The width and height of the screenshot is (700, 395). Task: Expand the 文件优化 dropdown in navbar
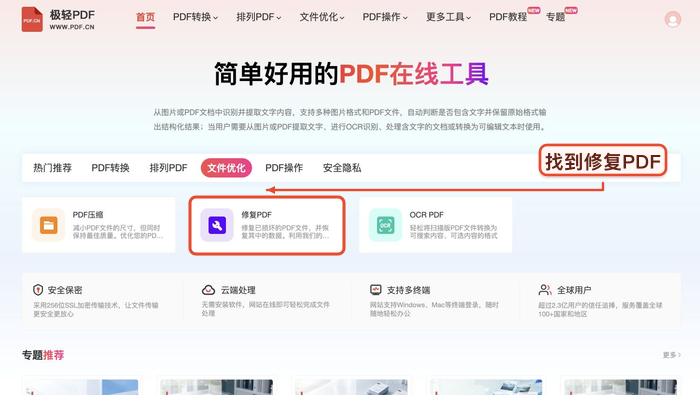click(x=322, y=17)
